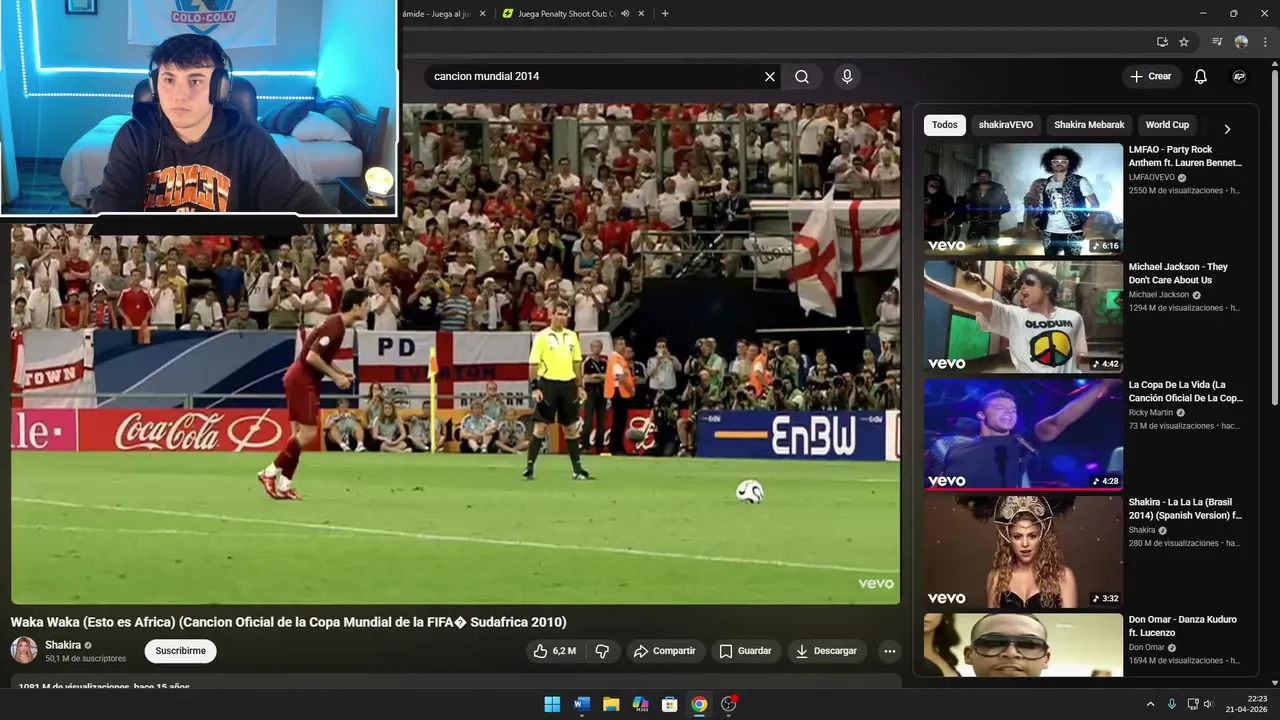The image size is (1280, 720).
Task: Open the Chrome three-dot menu
Action: click(x=1265, y=42)
